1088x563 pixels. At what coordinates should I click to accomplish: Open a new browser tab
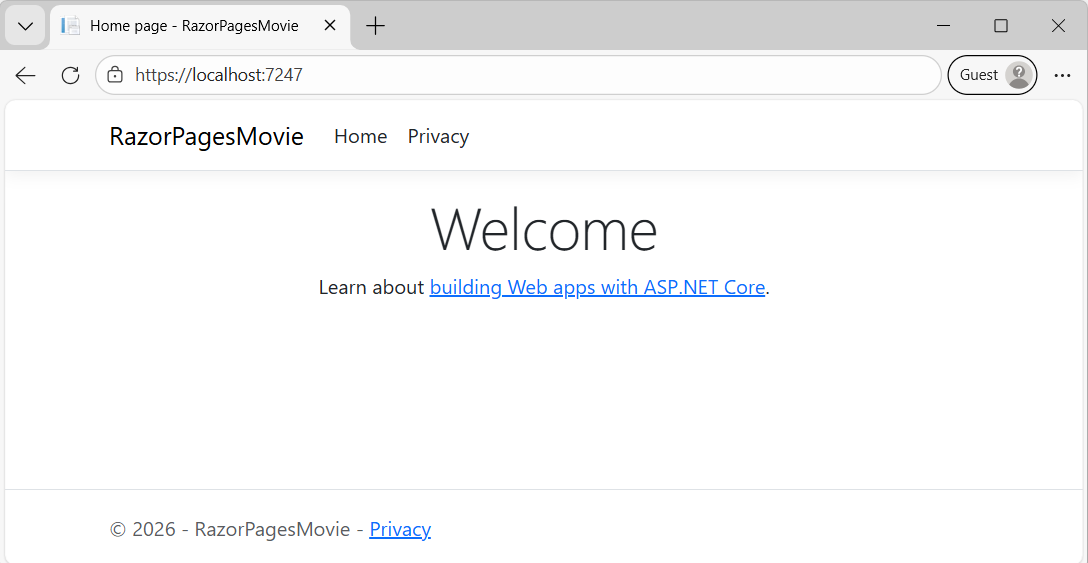[375, 26]
